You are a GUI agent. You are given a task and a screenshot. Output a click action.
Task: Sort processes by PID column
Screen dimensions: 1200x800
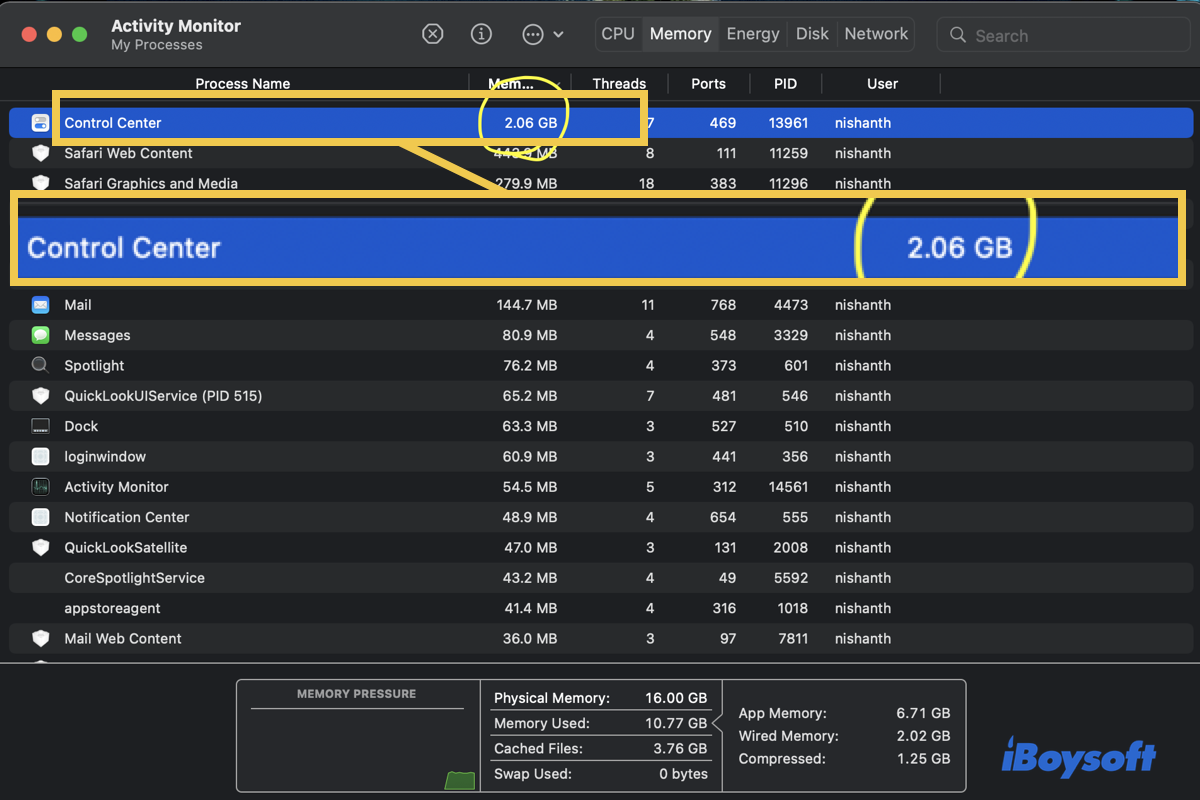click(x=785, y=84)
